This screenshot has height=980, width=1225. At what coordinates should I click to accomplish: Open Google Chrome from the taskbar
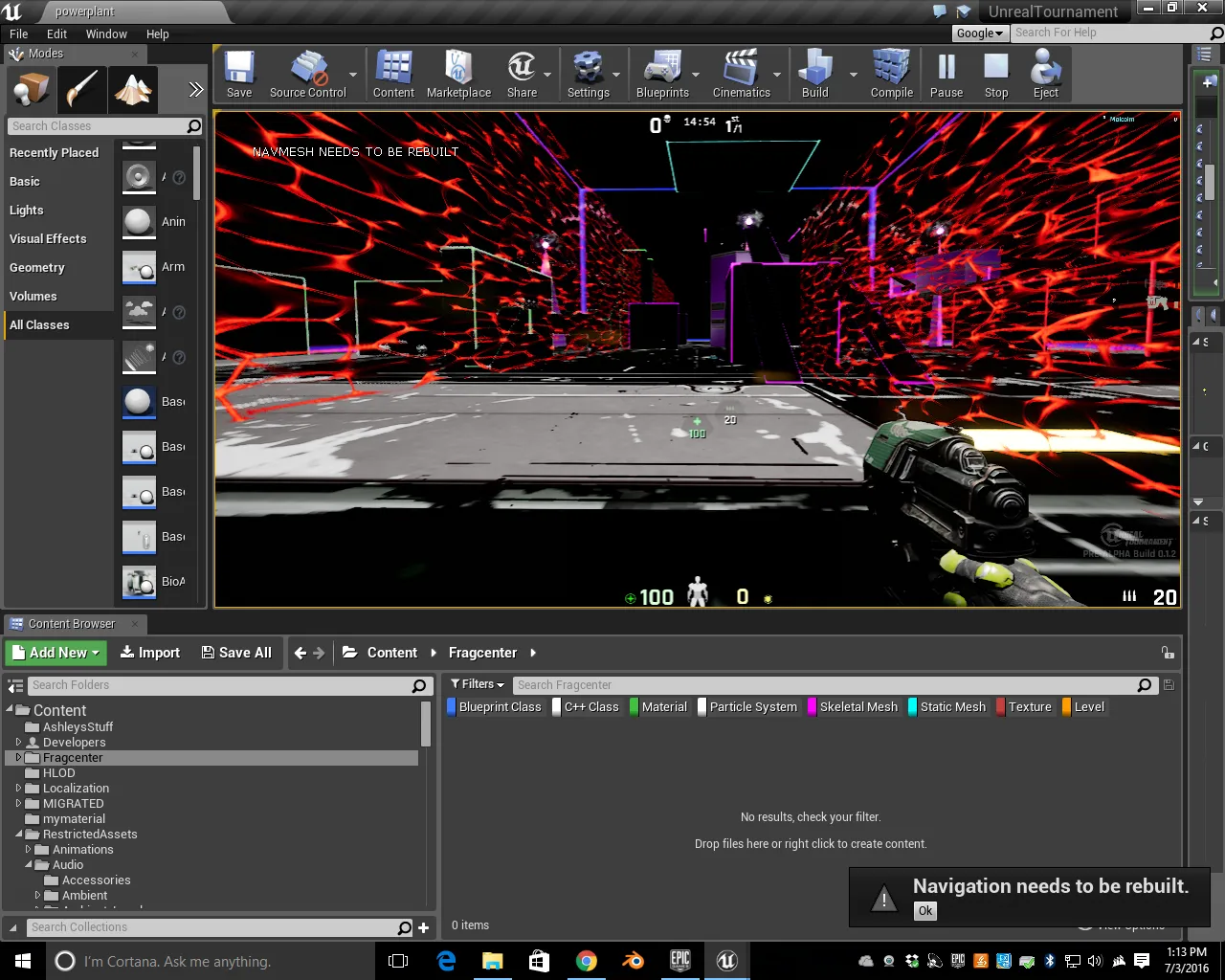pyautogui.click(x=587, y=961)
